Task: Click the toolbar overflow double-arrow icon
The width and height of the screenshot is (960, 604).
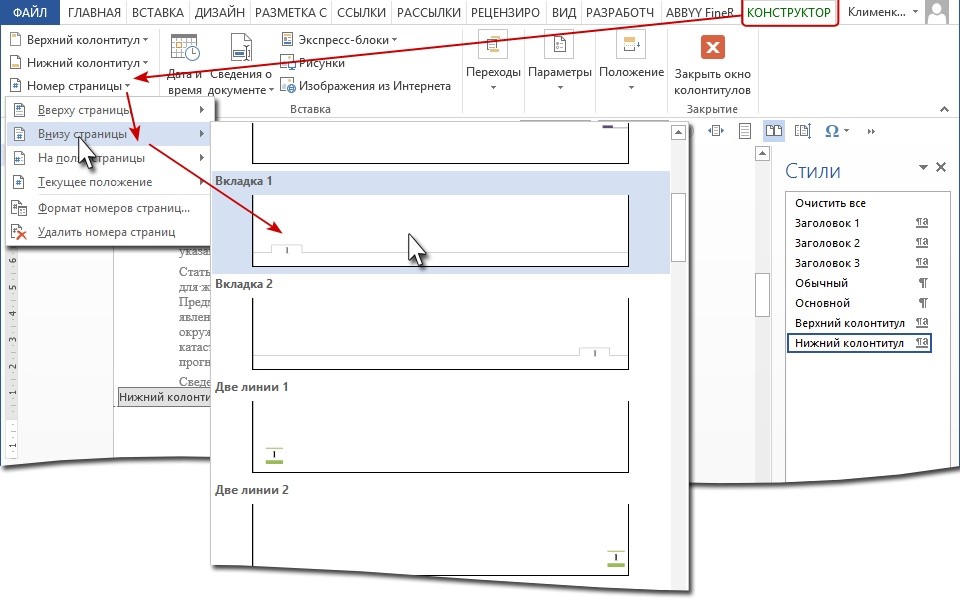Action: 871,131
